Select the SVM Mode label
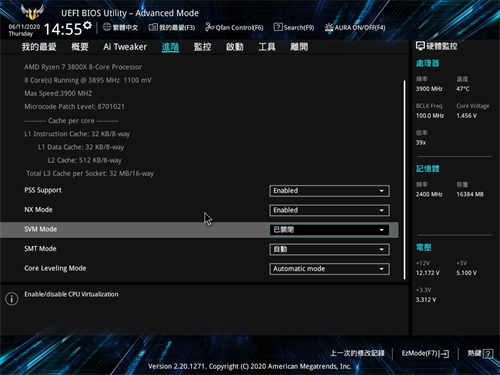Viewport: 500px width, 375px height. pos(40,229)
